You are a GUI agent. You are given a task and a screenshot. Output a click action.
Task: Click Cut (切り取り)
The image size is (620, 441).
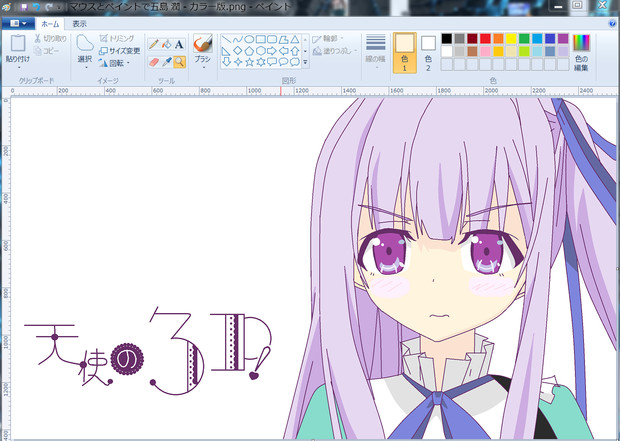tap(50, 38)
